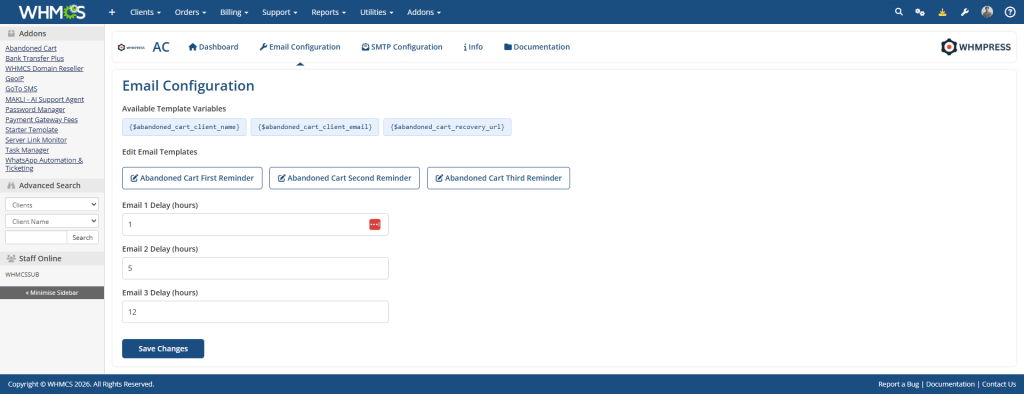Expand the Clients search type dropdown
The width and height of the screenshot is (1024, 394).
coord(52,205)
